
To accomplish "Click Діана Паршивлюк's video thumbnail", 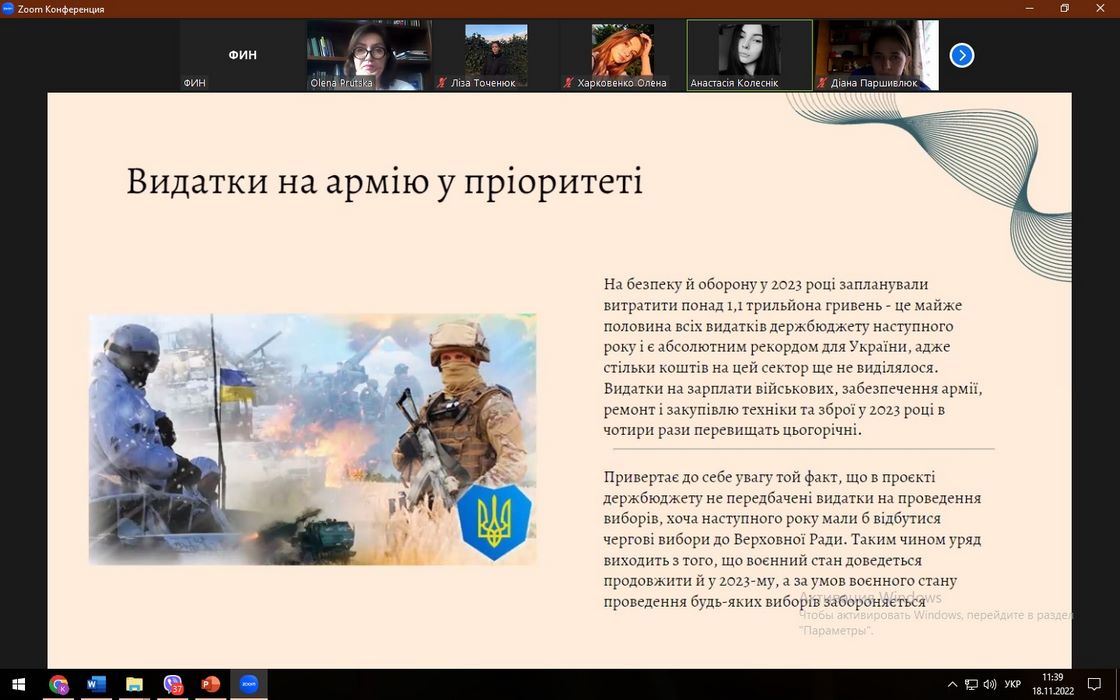I will (876, 55).
